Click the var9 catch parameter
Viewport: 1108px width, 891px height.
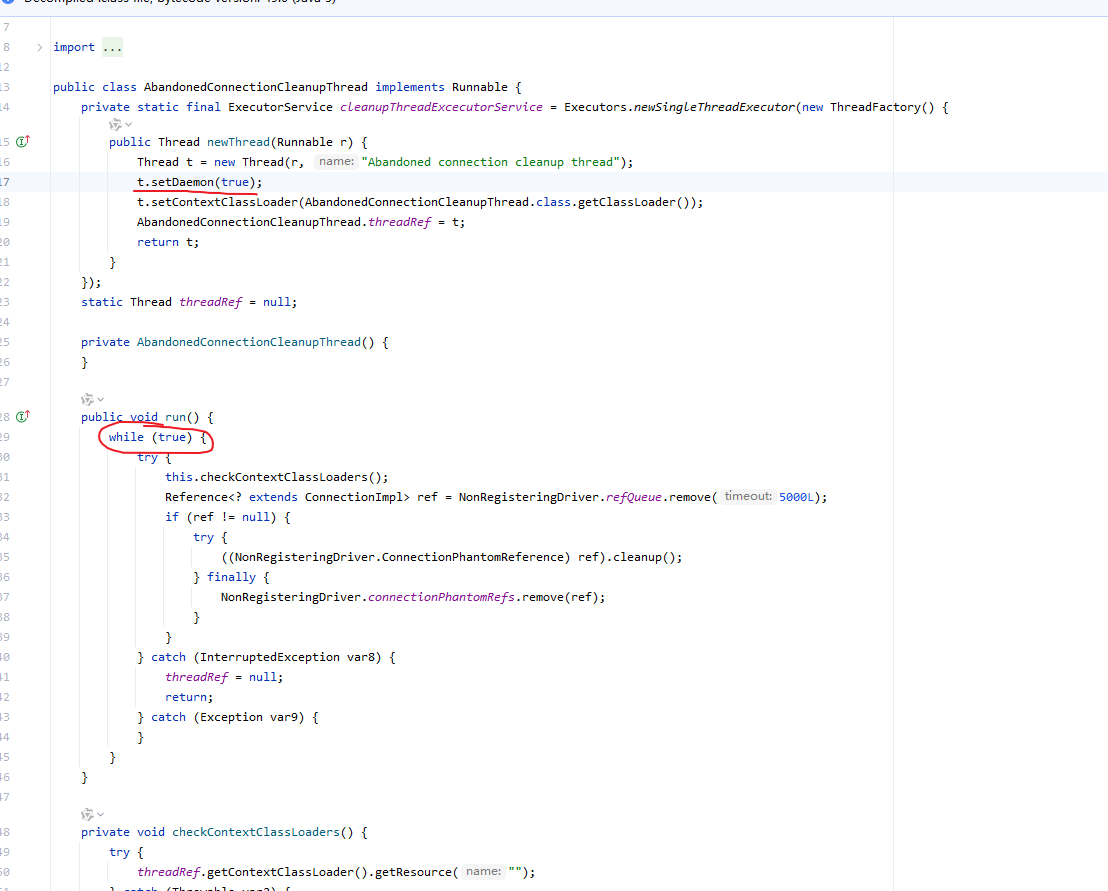pyautogui.click(x=284, y=717)
